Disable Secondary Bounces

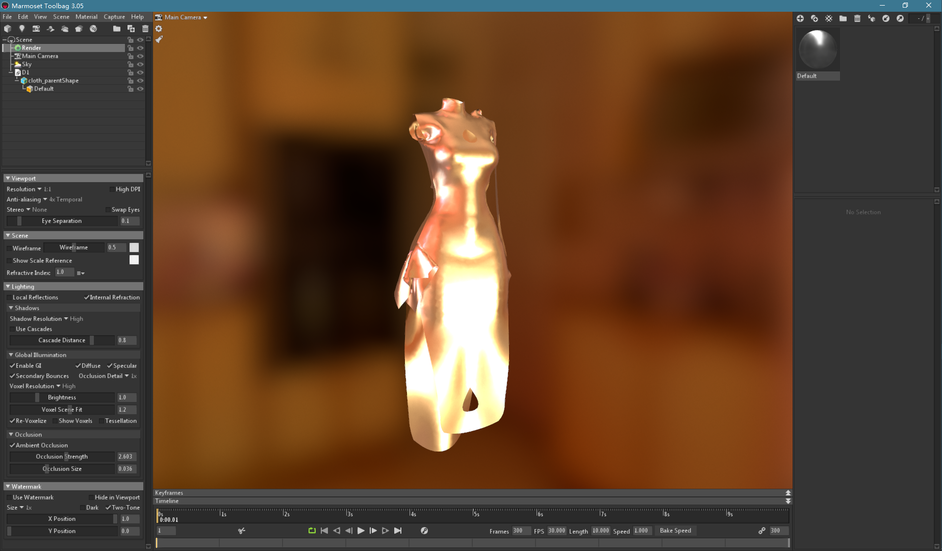12,376
